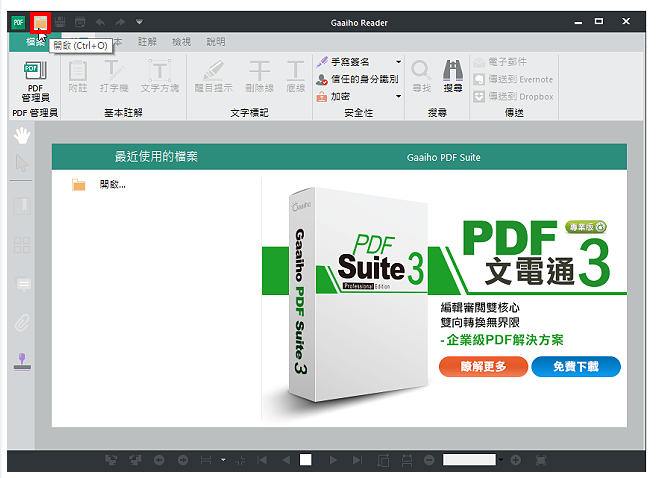Image resolution: width=659 pixels, height=478 pixels.
Task: Click 傳送到 Dropbox
Action: (514, 97)
